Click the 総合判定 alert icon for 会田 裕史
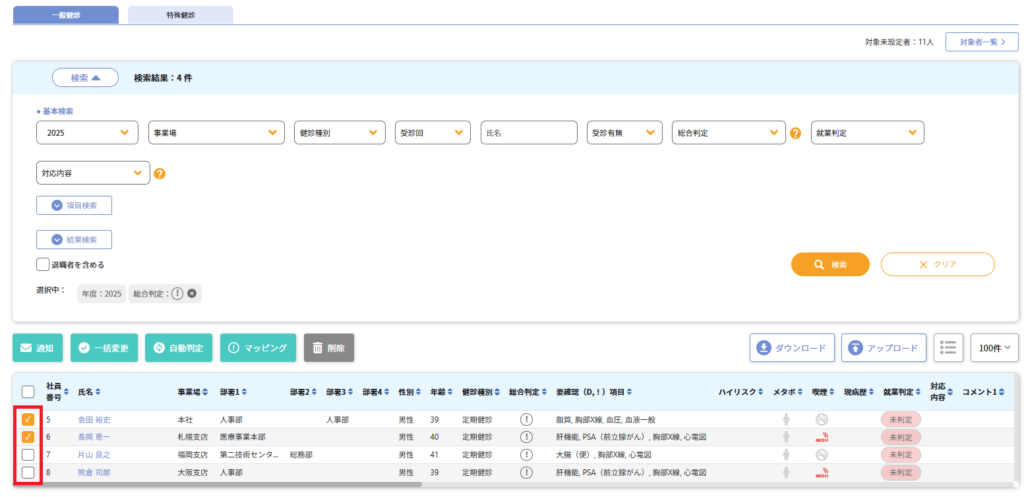The image size is (1024, 497). (526, 419)
